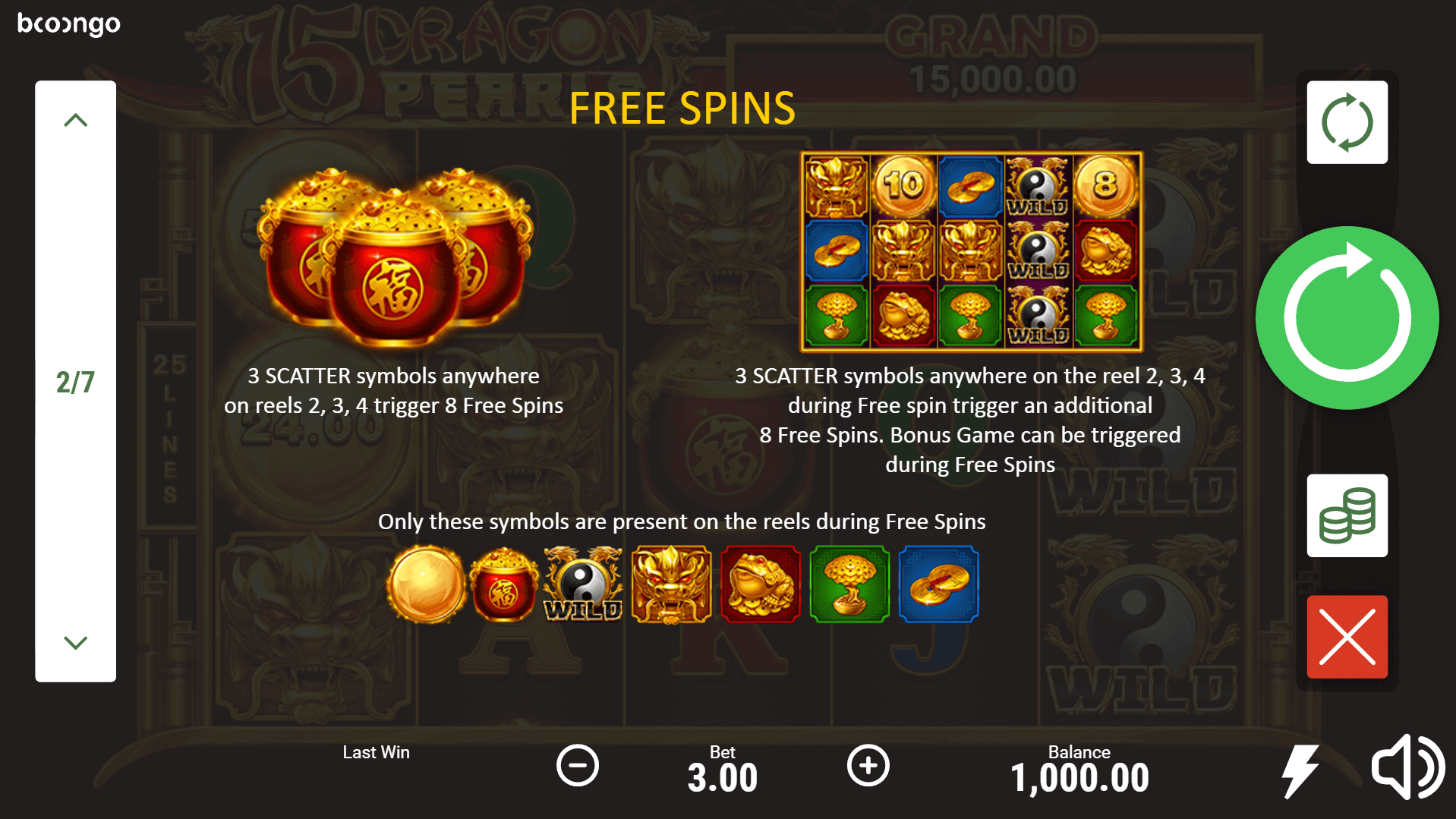Go to previous paytable page arrow
1456x819 pixels.
[75, 120]
